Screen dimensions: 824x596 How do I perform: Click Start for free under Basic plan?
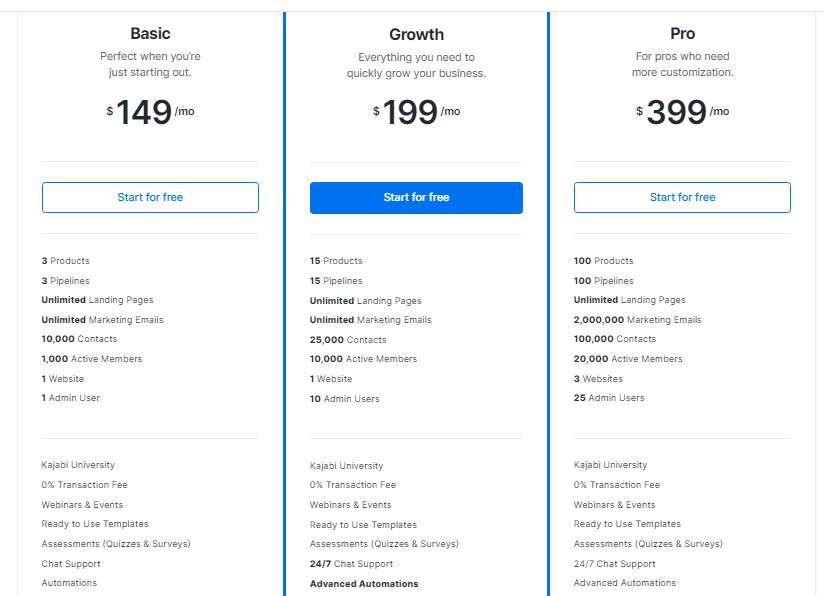click(150, 198)
